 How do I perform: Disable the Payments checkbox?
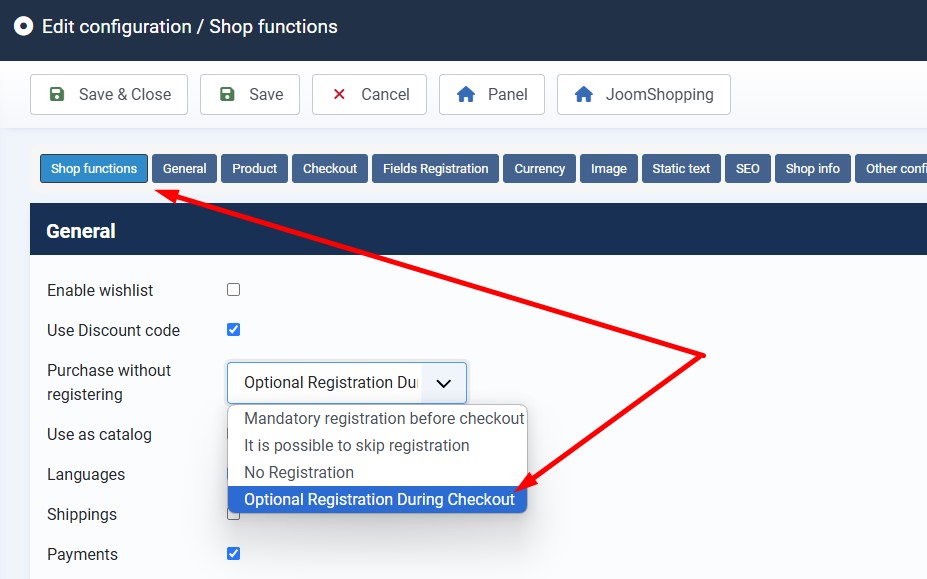[233, 554]
